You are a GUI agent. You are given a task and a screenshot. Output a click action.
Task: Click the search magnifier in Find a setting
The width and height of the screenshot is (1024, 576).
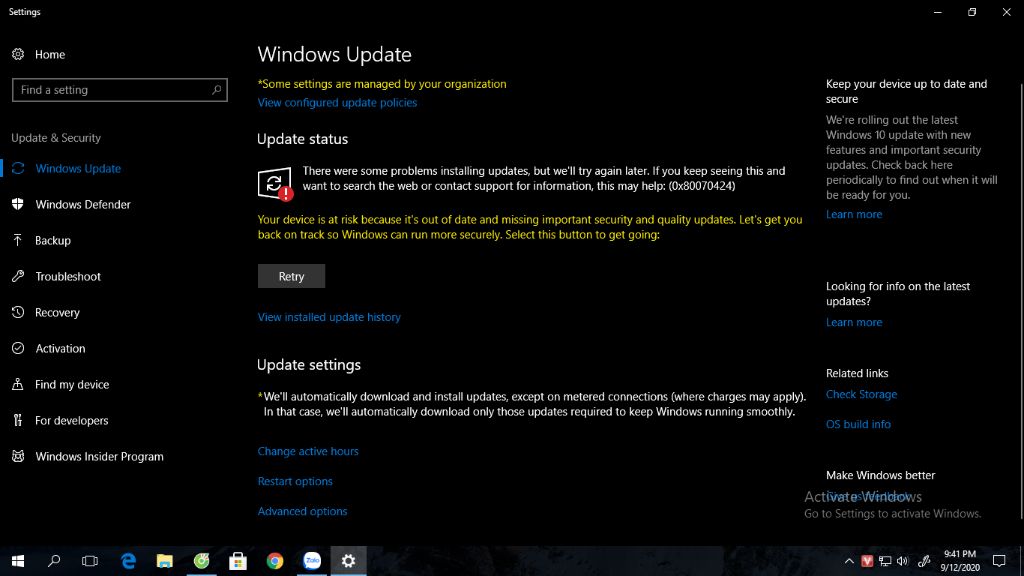point(216,89)
